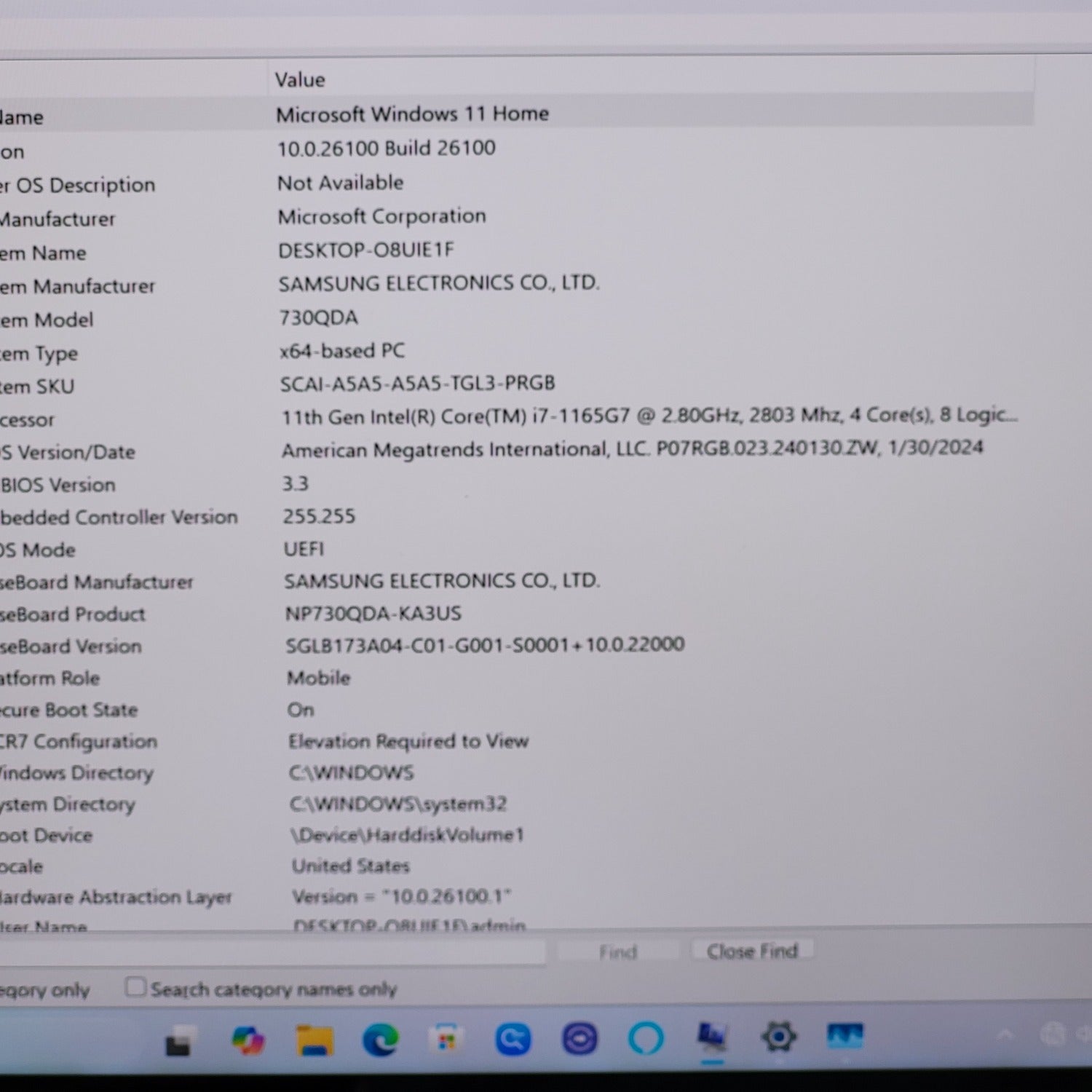Click the BIOS Mode item label
This screenshot has width=1092, height=1092.
38,550
